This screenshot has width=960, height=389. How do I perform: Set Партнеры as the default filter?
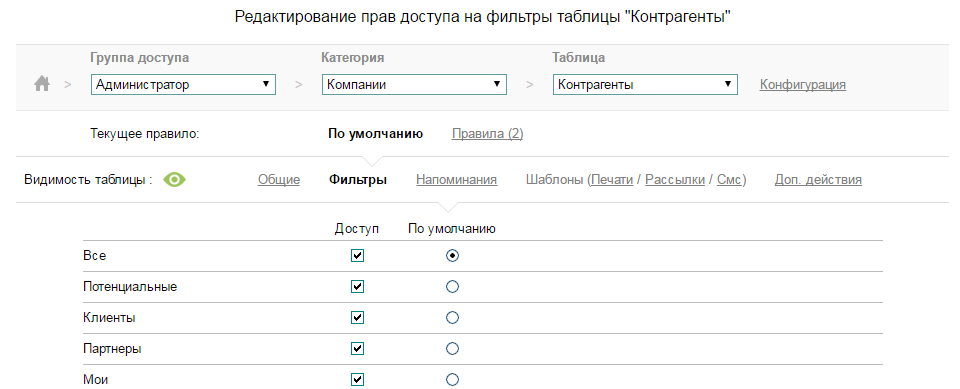click(452, 348)
